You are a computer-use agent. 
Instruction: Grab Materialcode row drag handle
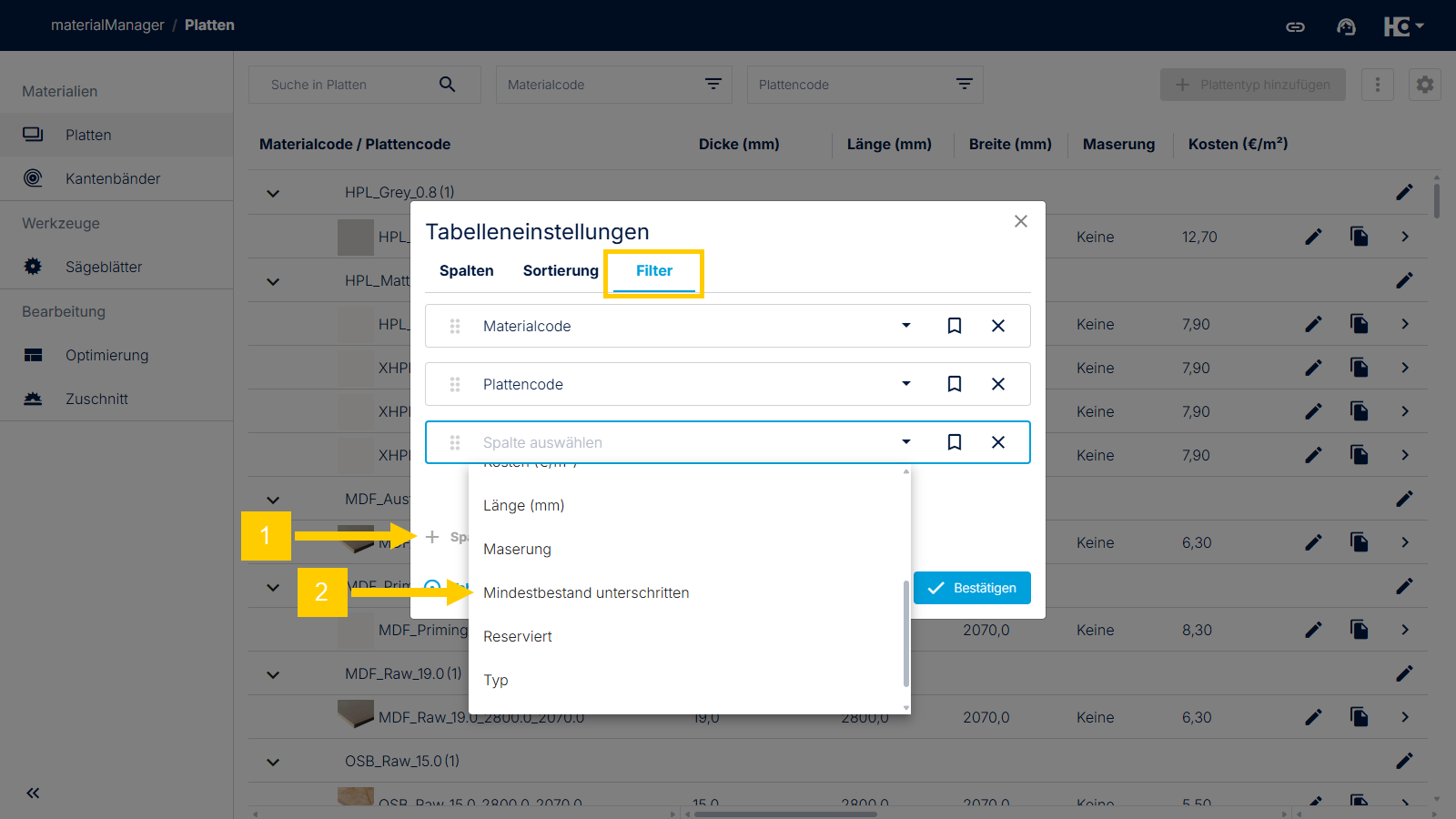click(x=455, y=326)
